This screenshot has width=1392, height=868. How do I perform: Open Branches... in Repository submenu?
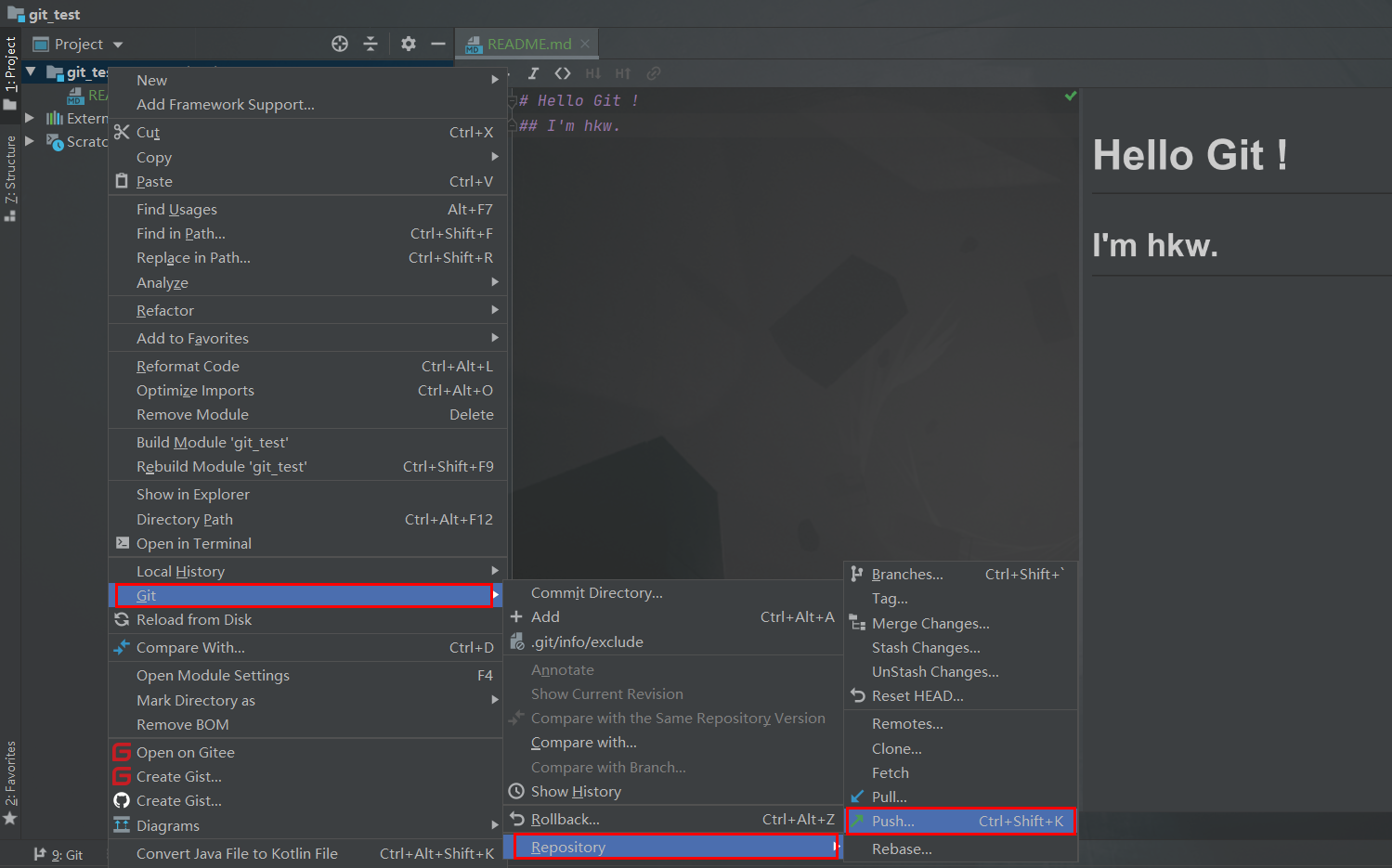960,574
